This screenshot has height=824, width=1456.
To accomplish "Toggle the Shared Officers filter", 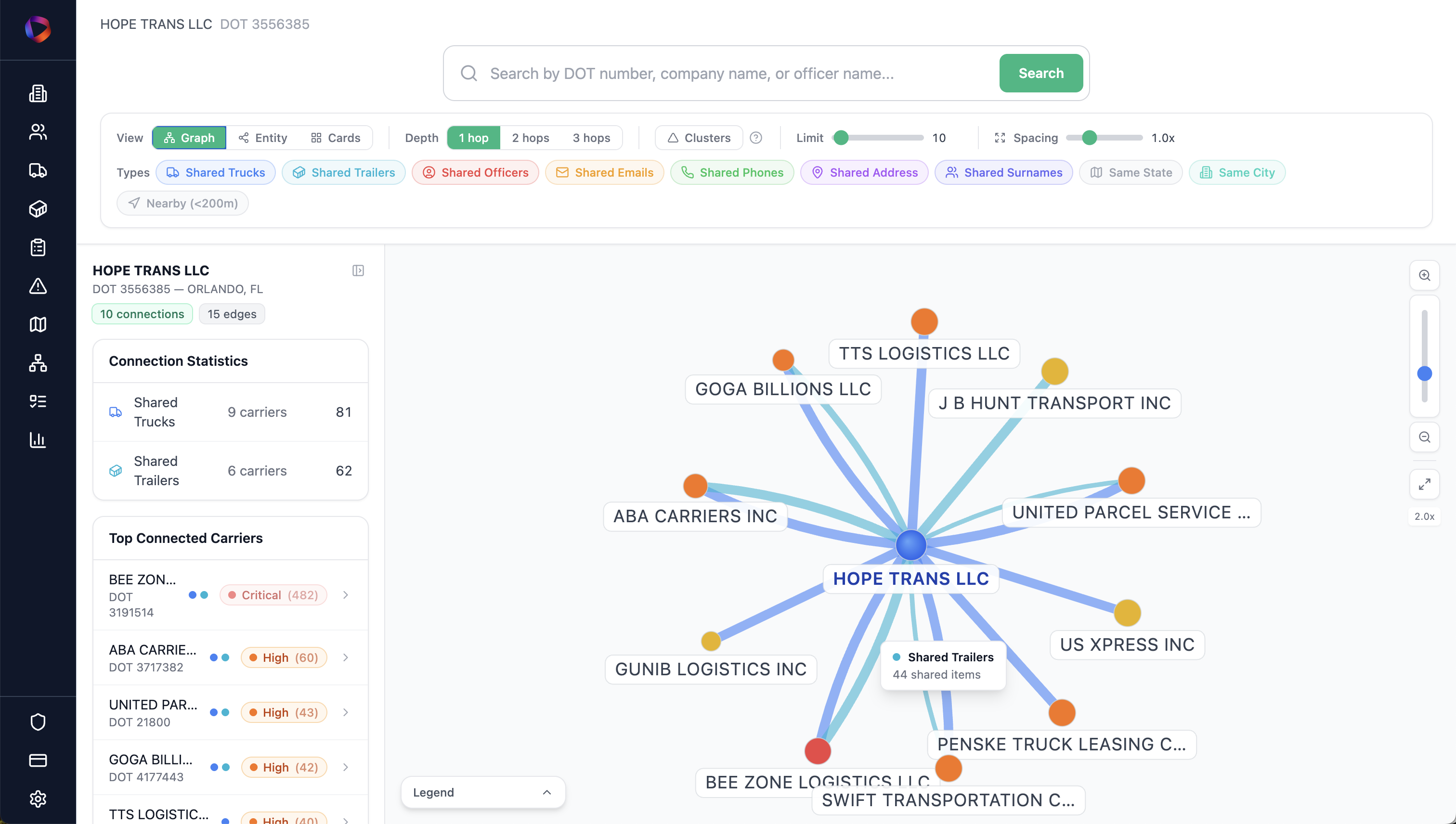I will 475,172.
